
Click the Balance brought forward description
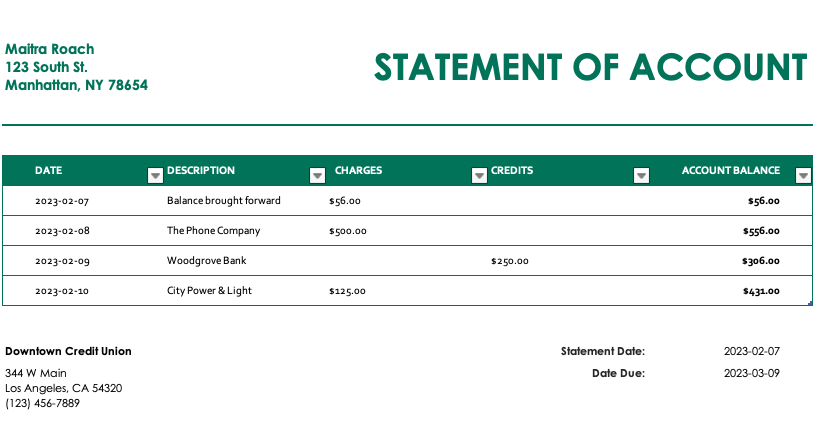pos(224,201)
